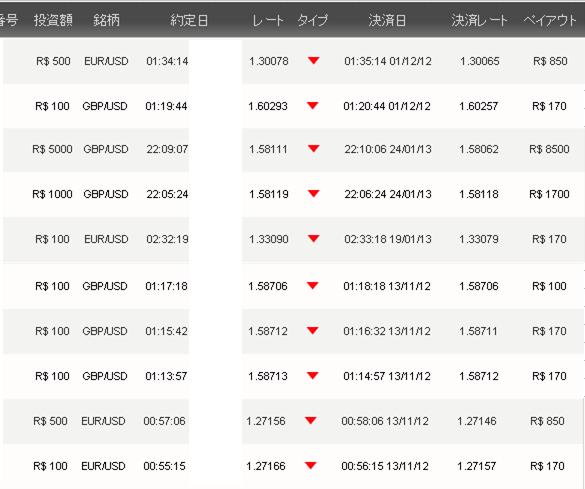Click red down arrow in 1.27166 row
The image size is (585, 489).
pyautogui.click(x=310, y=465)
